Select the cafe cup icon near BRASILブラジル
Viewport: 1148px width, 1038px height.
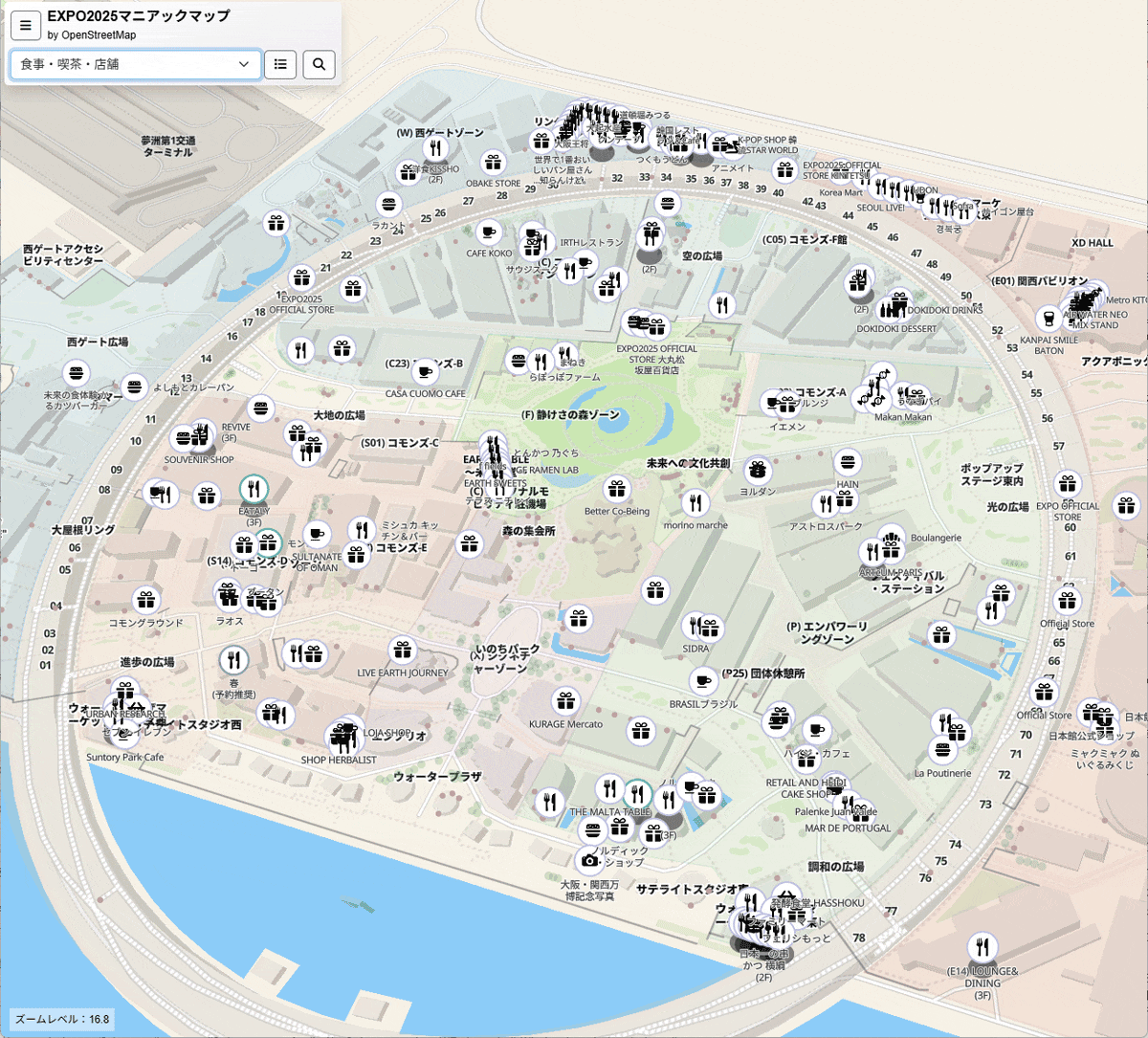(x=703, y=681)
